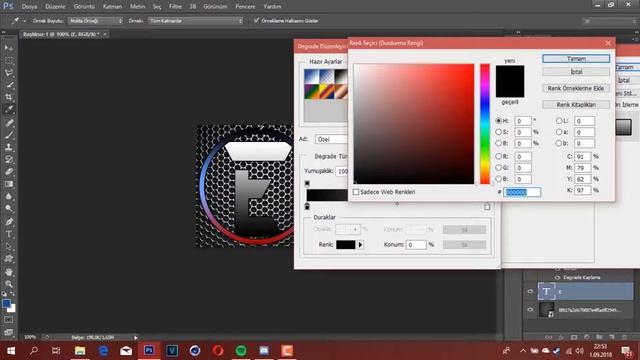Open Windows Start menu

click(x=11, y=350)
